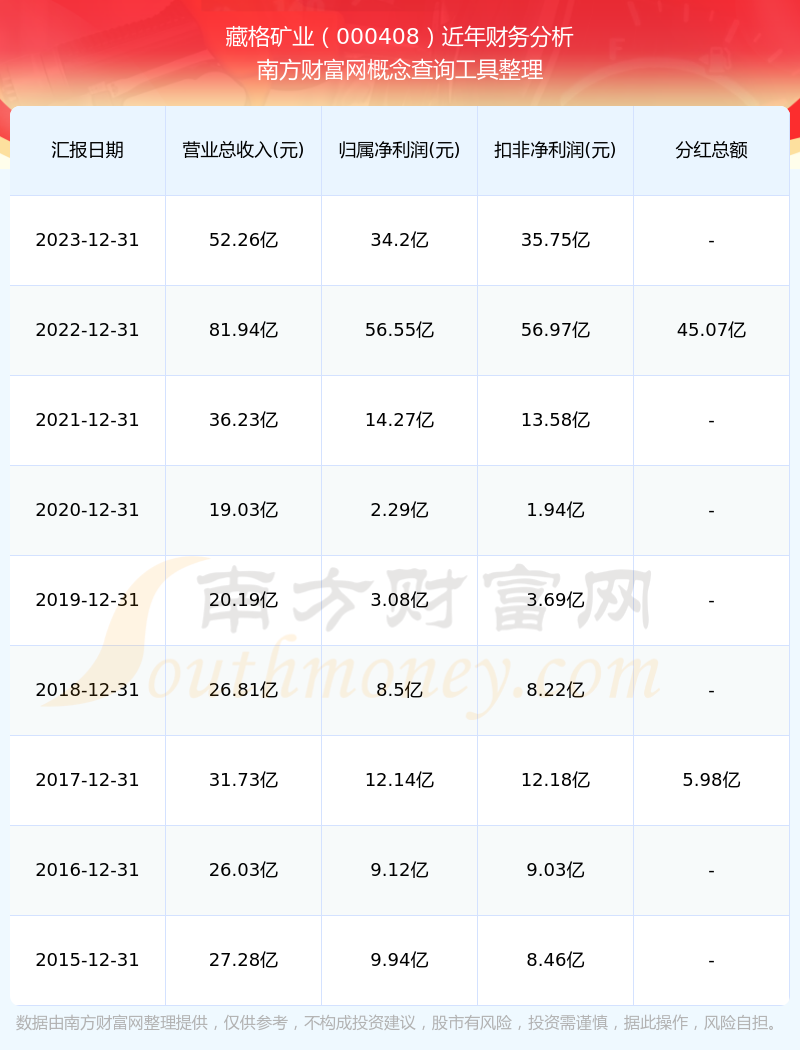Image resolution: width=800 pixels, height=1050 pixels.
Task: Click revenue value 36.23亿
Action: 244,420
